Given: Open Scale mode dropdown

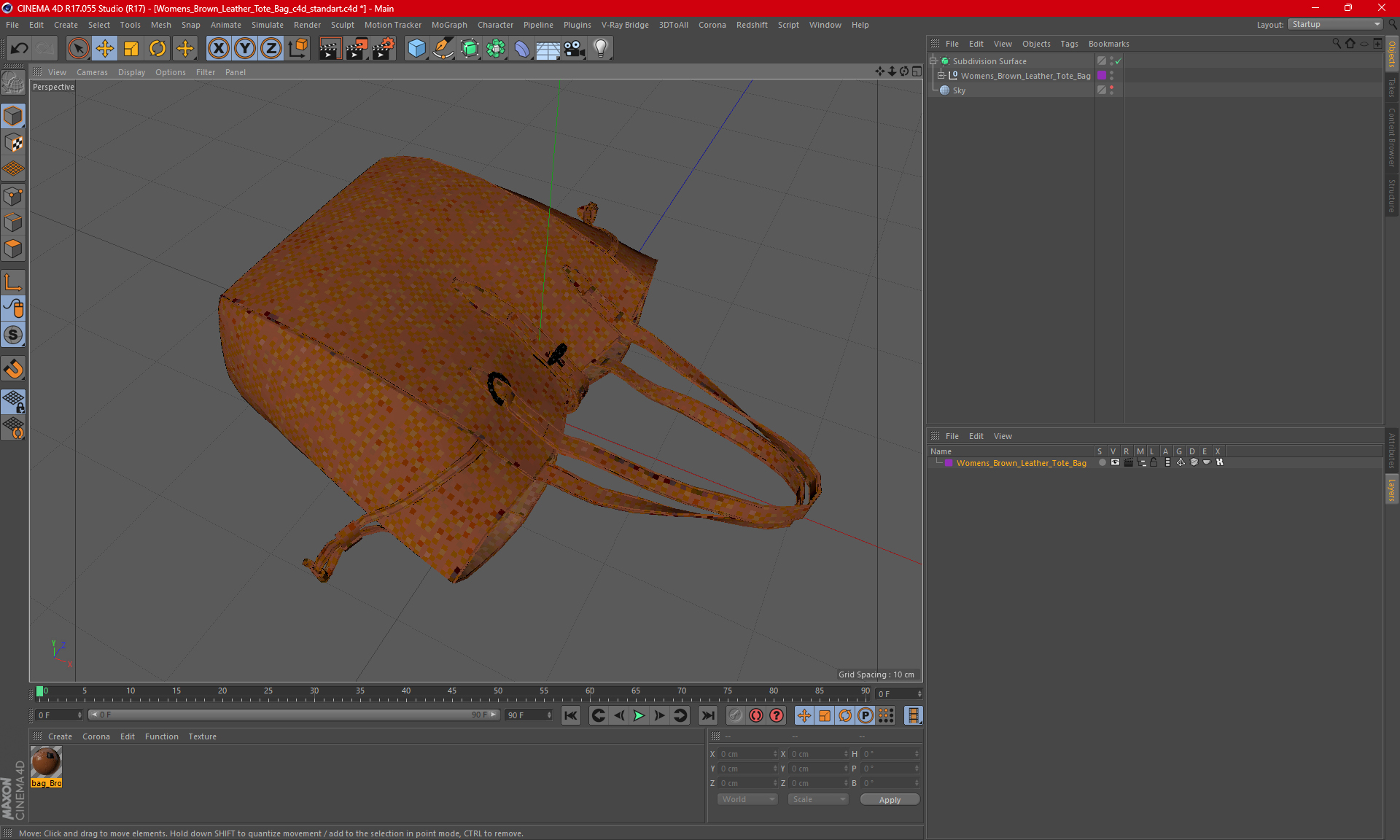Looking at the screenshot, I should [x=818, y=800].
